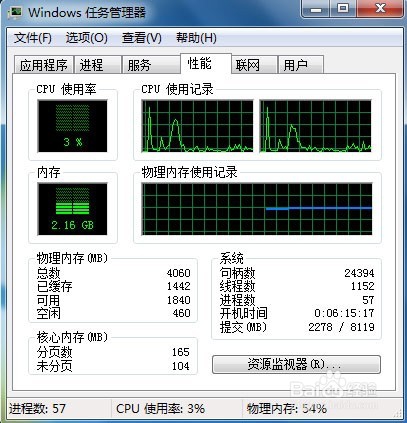
Task: Click status bar CPU 使用率: 3%
Action: (161, 408)
